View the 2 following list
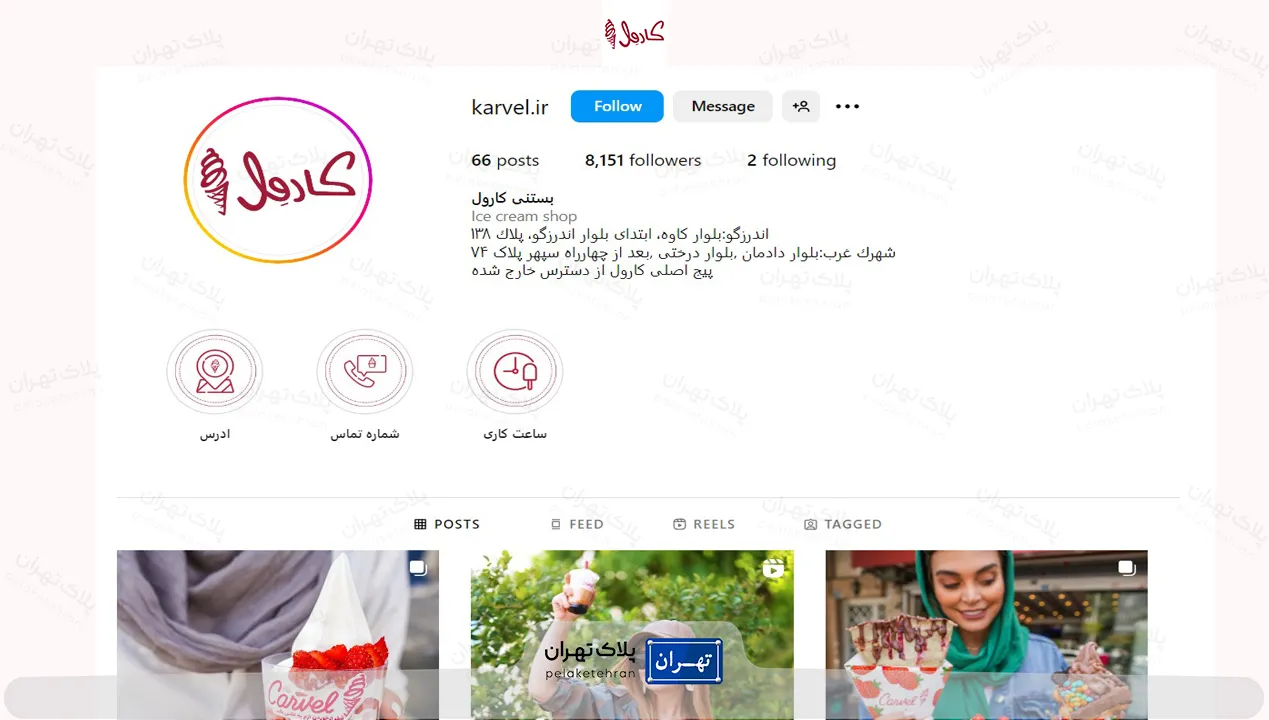This screenshot has width=1269, height=720. coord(791,160)
